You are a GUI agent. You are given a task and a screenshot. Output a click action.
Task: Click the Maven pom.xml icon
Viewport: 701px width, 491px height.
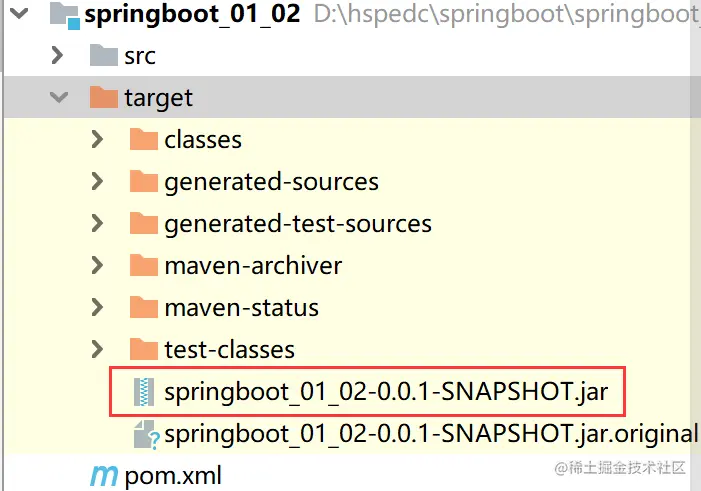tap(104, 476)
